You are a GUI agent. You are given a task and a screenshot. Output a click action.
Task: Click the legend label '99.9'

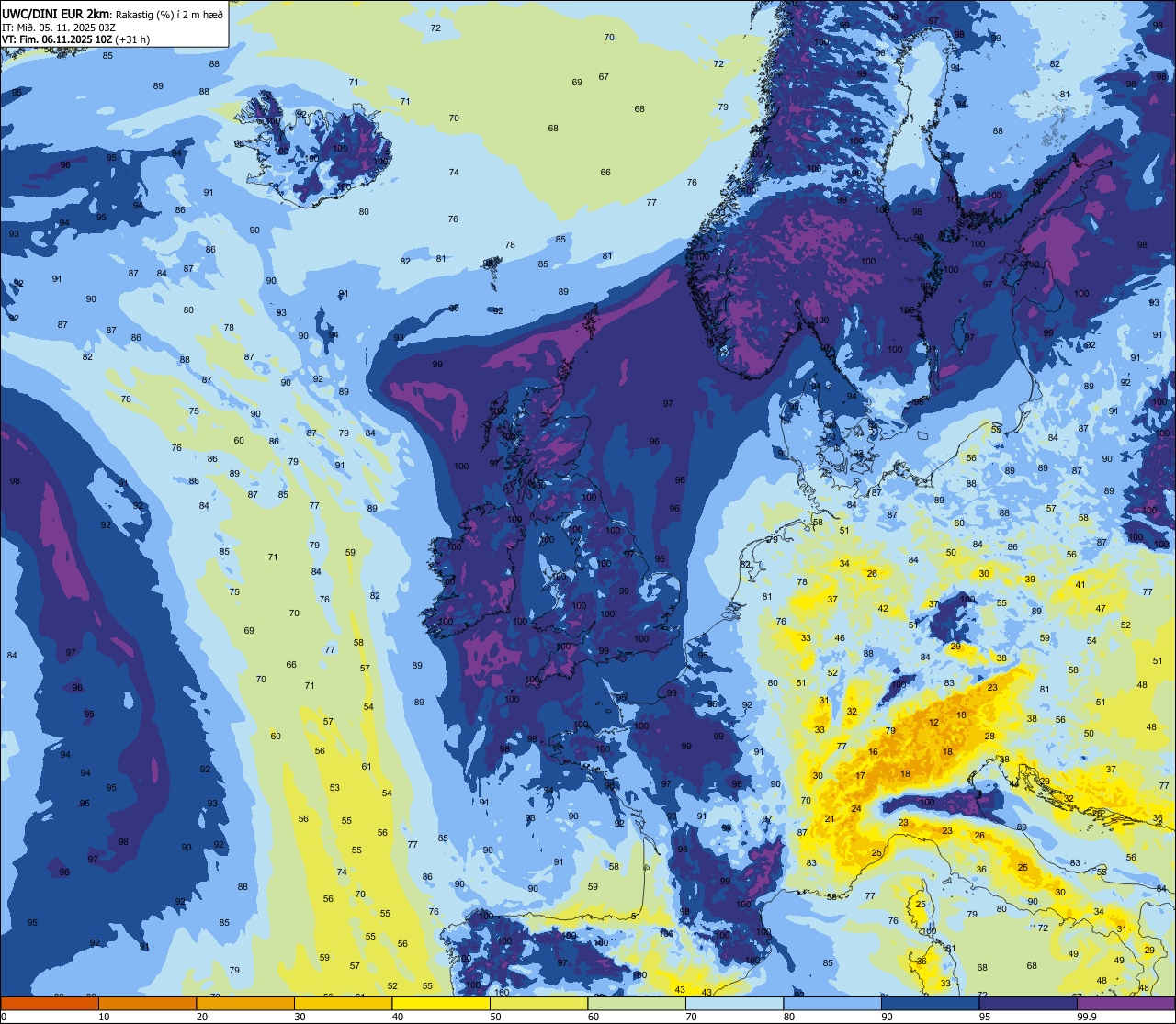coord(1088,1016)
